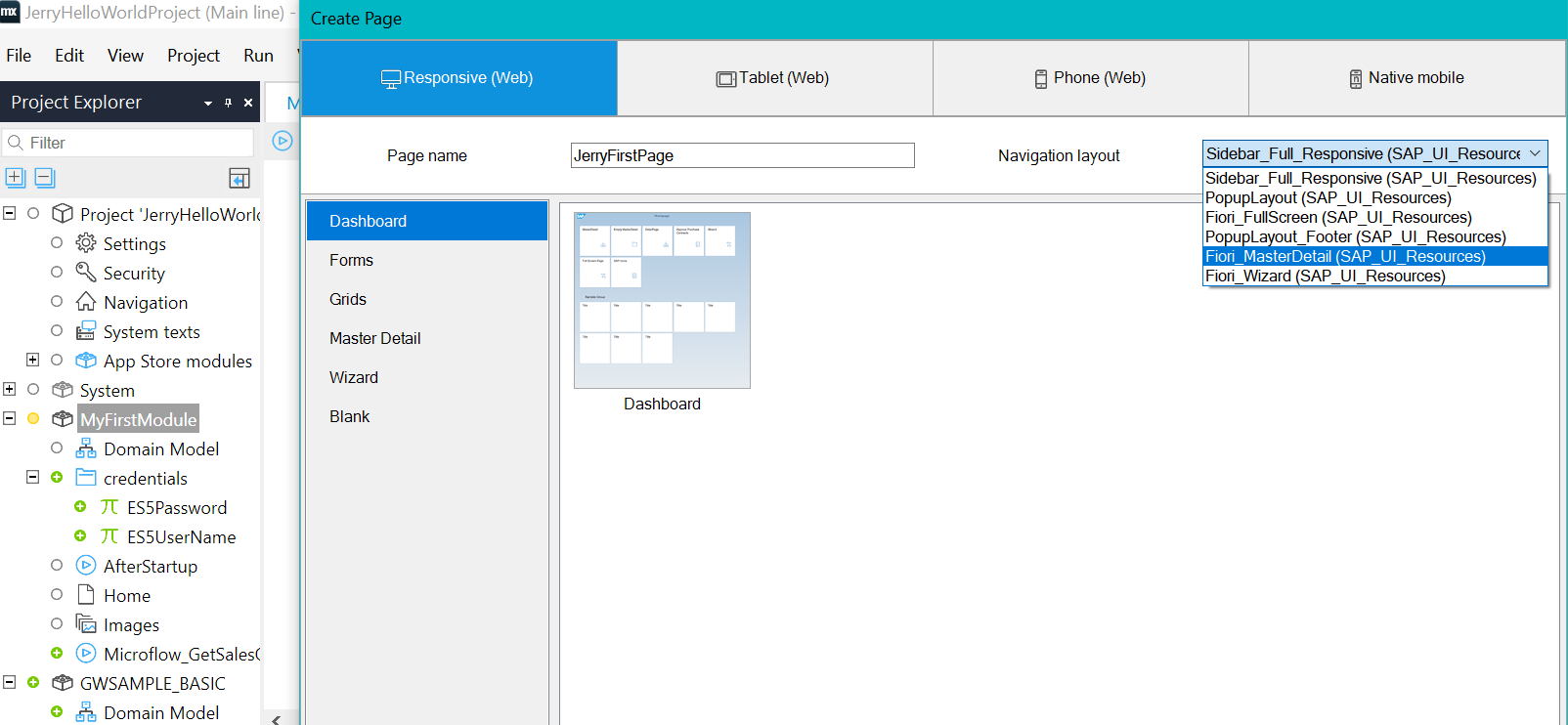This screenshot has height=725, width=1568.
Task: Collapse the Project 'JerryHelloWorld' root node
Action: tap(9, 213)
